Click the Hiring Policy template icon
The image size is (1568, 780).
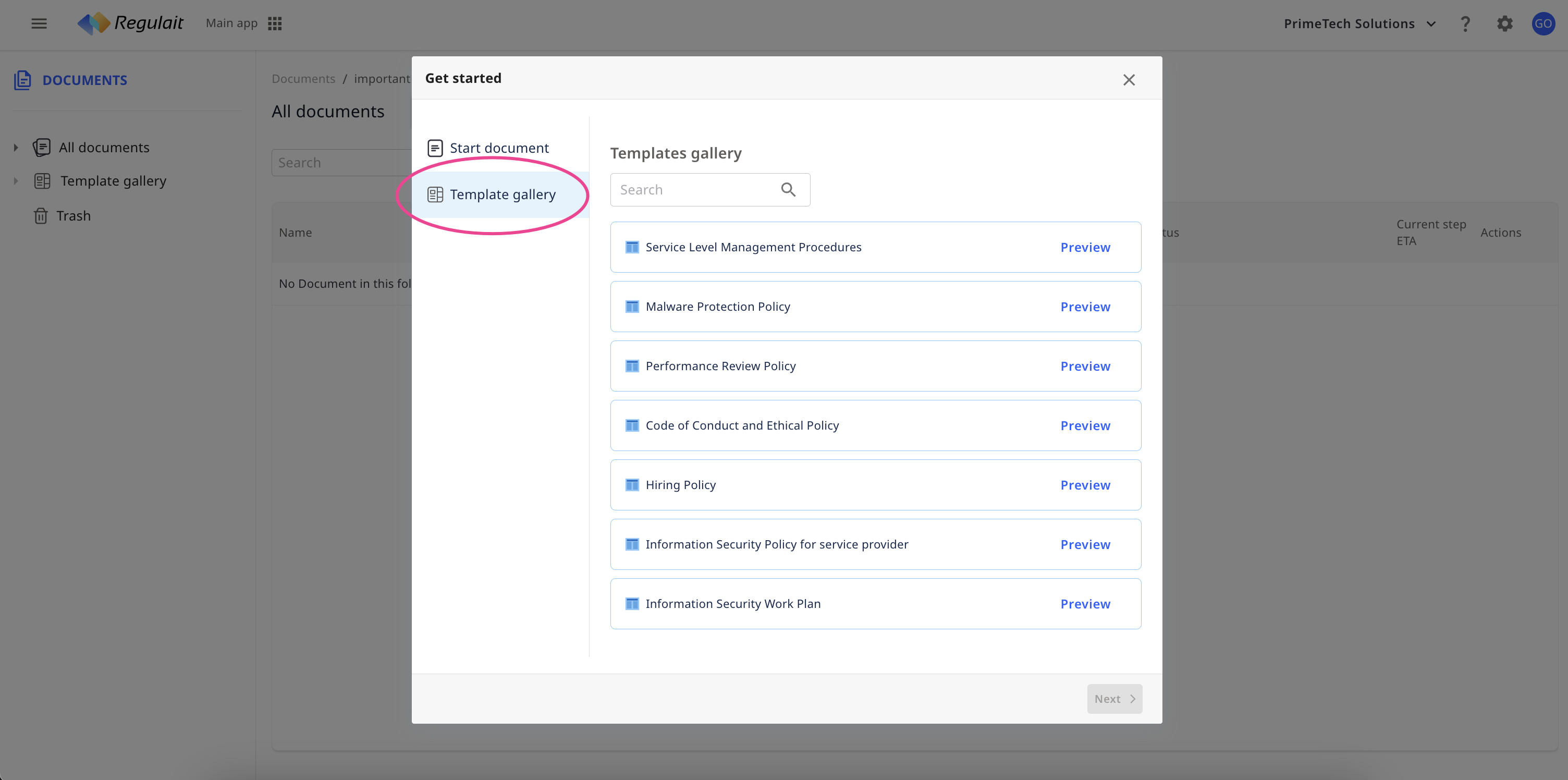tap(632, 485)
